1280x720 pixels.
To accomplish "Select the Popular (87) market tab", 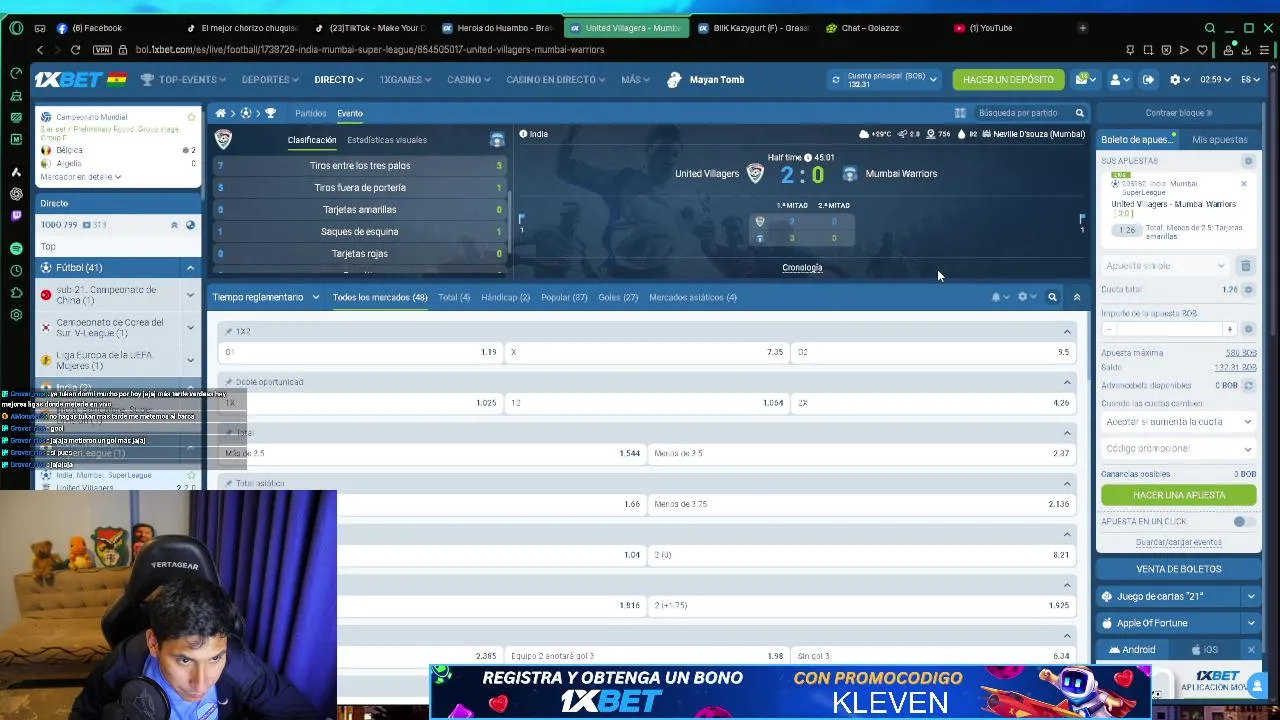I will click(564, 297).
